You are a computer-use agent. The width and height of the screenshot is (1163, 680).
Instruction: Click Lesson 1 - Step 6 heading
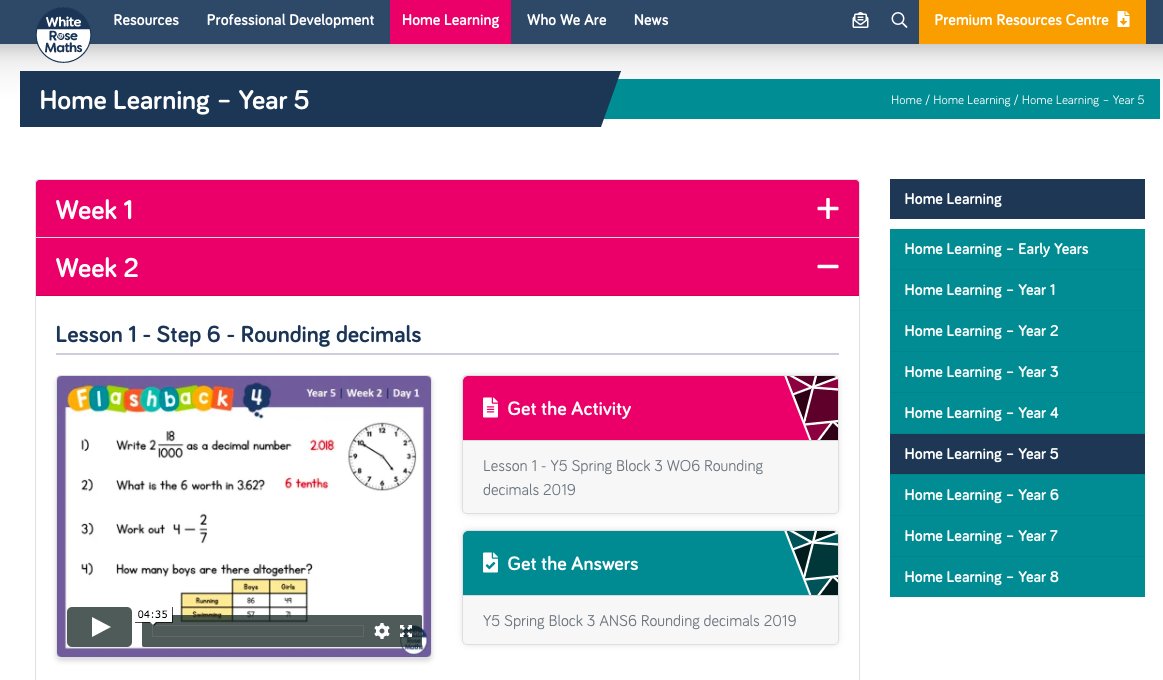238,334
